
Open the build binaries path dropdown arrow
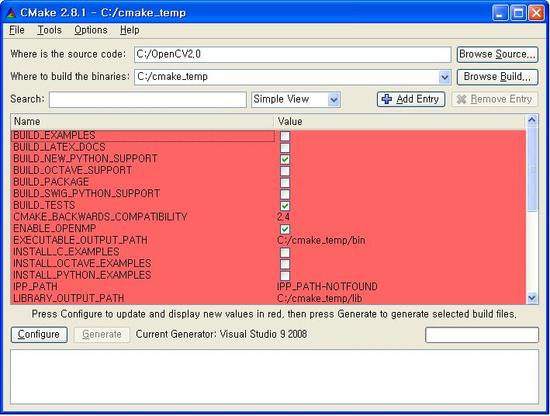click(444, 77)
